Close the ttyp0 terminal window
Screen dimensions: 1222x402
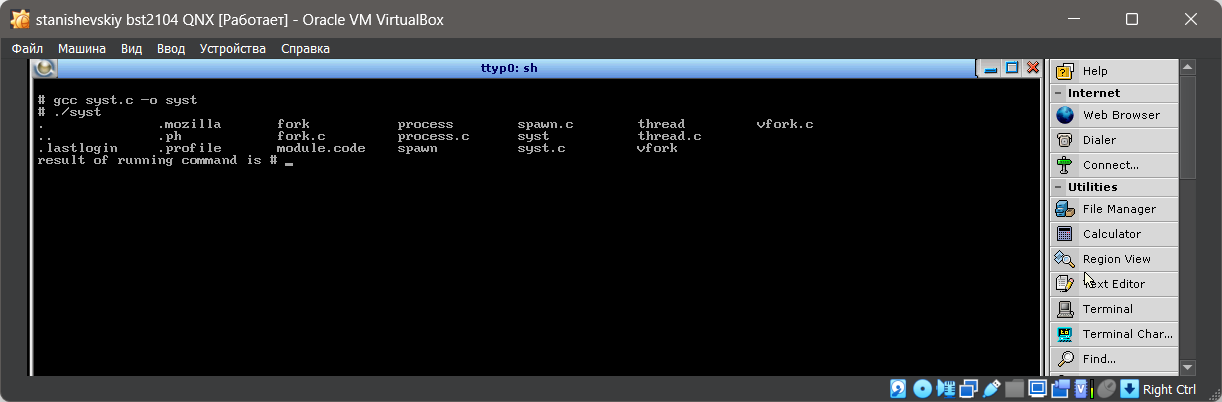1033,68
